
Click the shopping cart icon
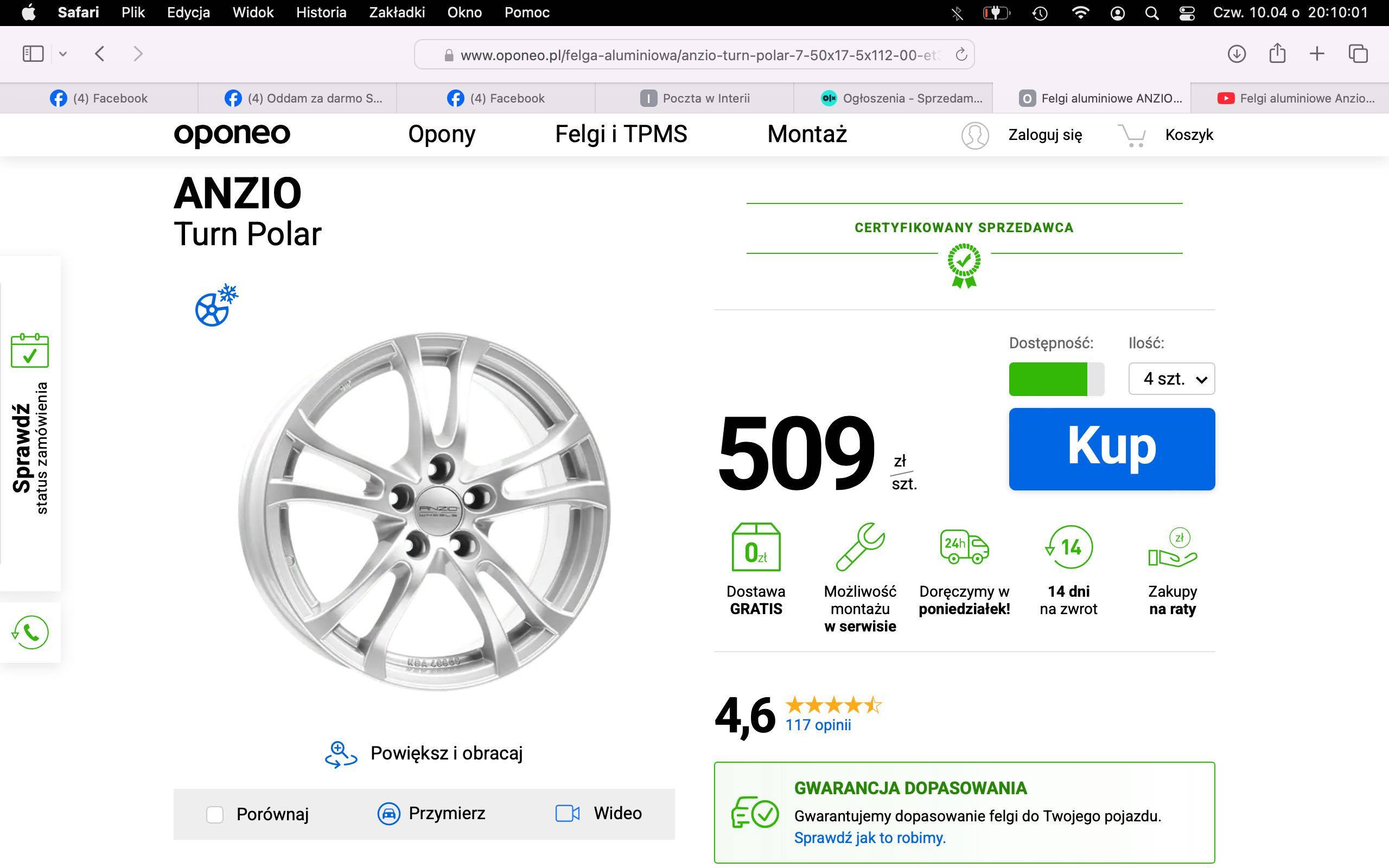pos(1132,136)
